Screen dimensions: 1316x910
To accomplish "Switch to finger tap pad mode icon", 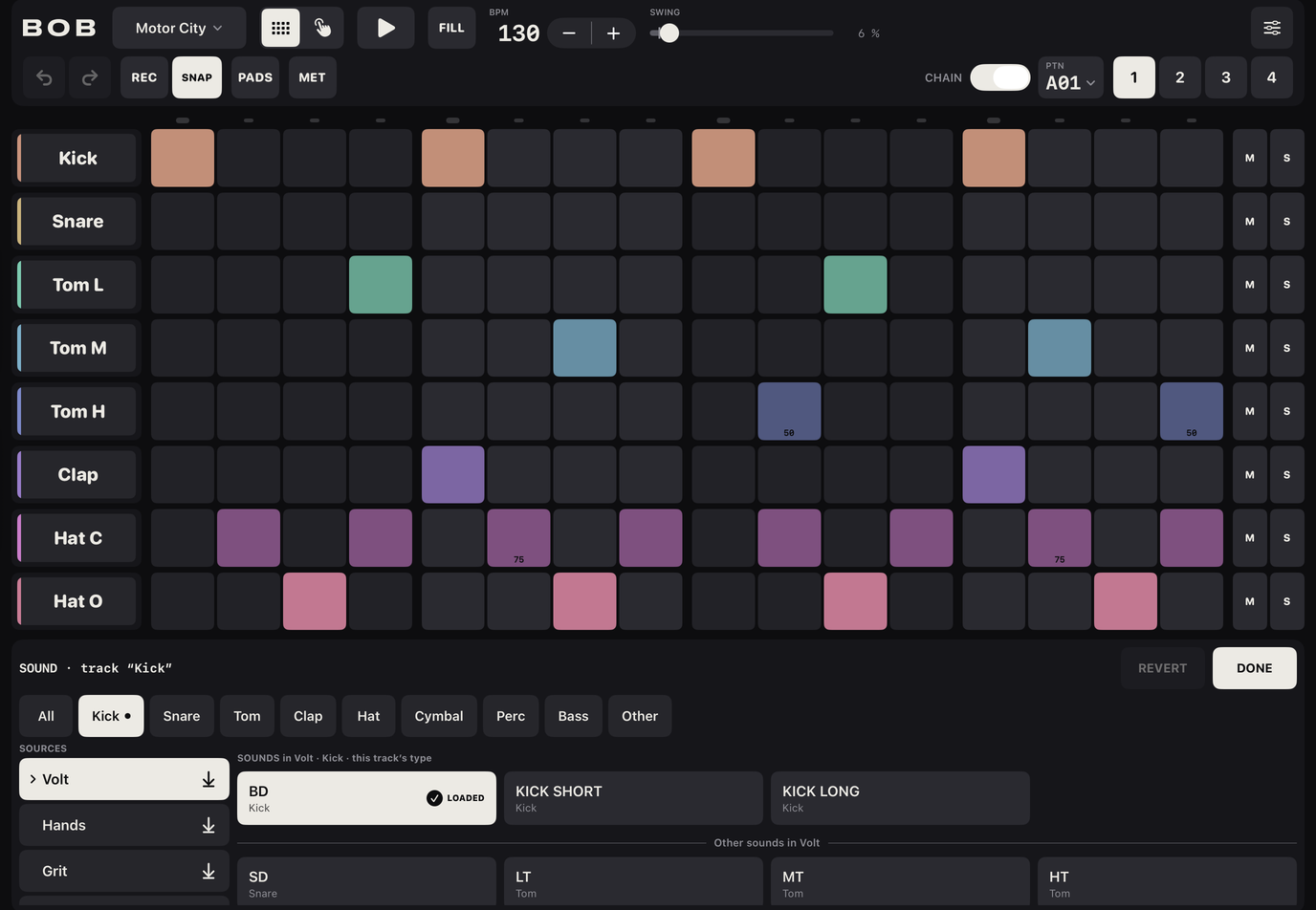I will [323, 28].
